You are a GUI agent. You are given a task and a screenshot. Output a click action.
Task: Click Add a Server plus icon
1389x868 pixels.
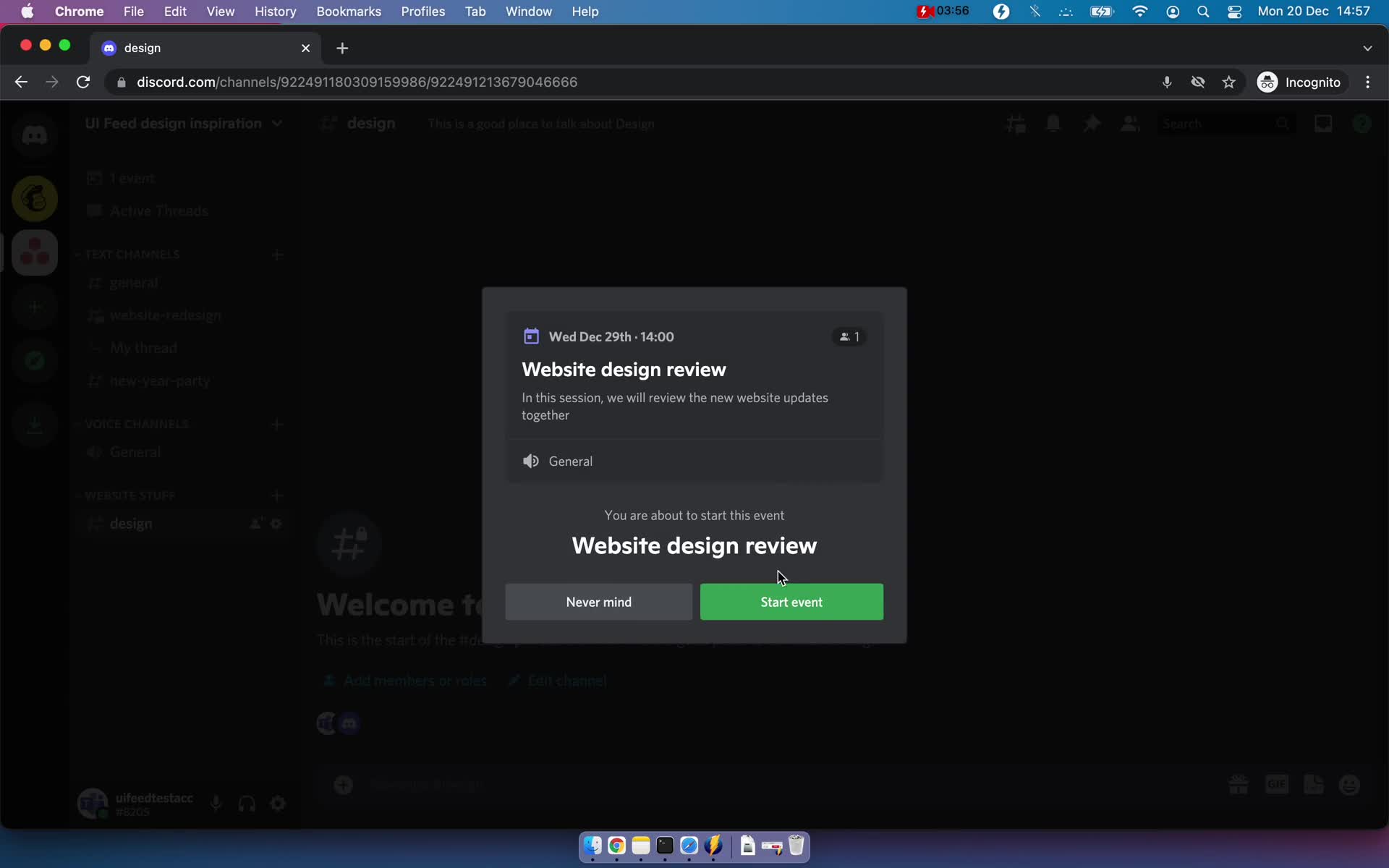coord(34,307)
